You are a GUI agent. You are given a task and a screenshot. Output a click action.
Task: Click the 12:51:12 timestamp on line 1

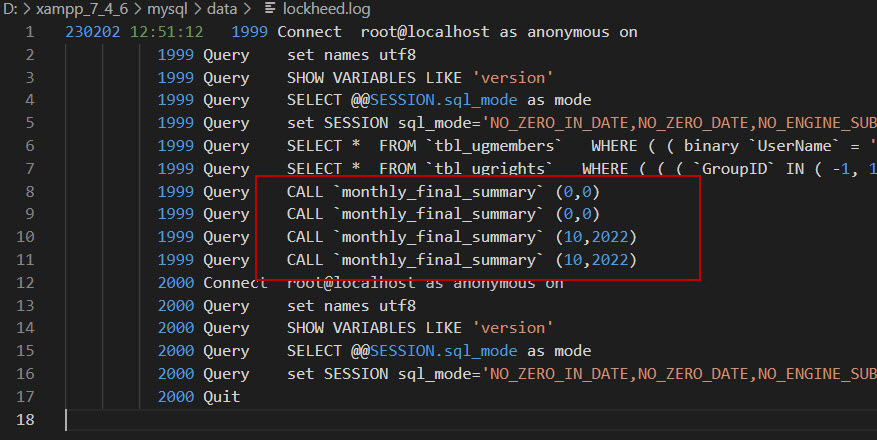167,32
